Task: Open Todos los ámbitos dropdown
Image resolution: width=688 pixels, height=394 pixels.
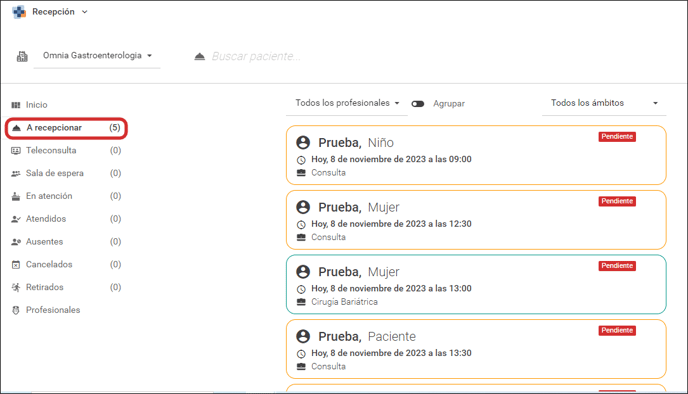Action: tap(604, 103)
